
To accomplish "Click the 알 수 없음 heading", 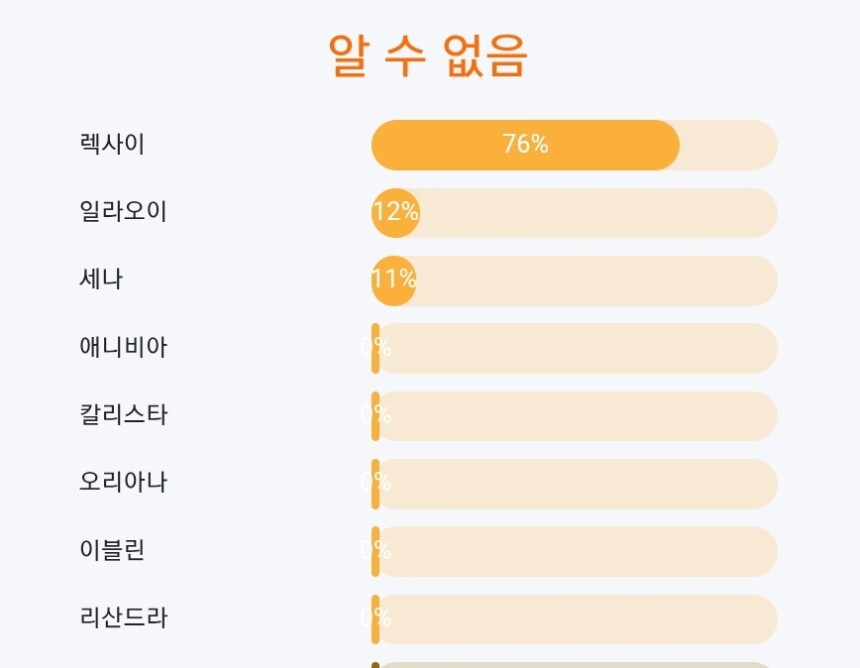I will (428, 56).
